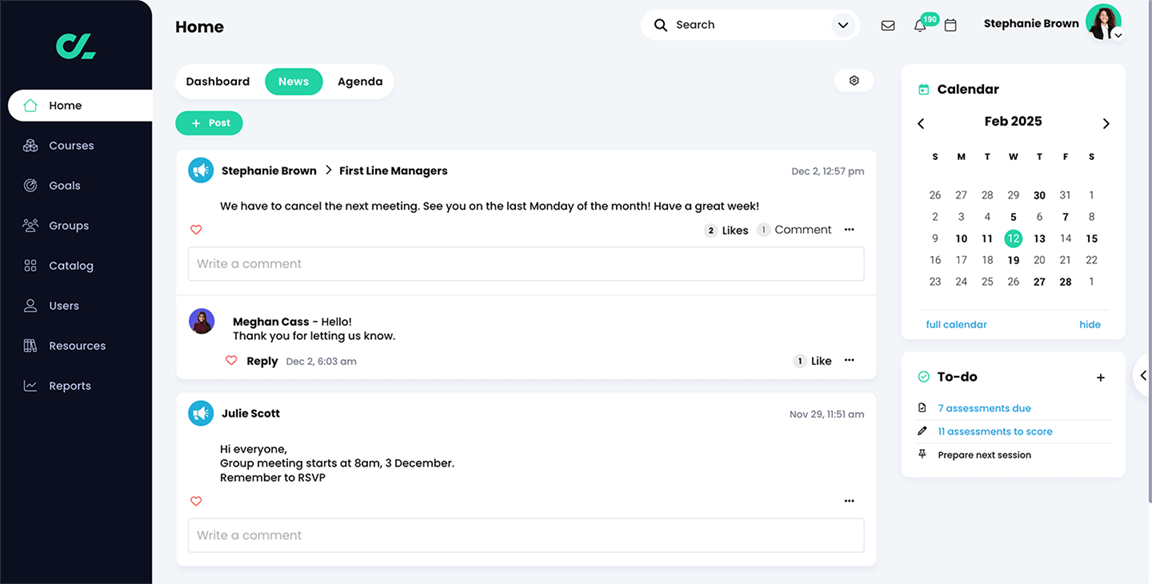Select Courses in the sidebar
Screen dimensions: 1152x584
70,145
